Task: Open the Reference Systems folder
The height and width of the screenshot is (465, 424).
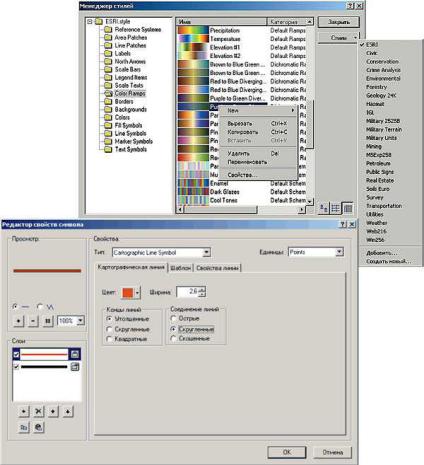Action: pyautogui.click(x=133, y=29)
